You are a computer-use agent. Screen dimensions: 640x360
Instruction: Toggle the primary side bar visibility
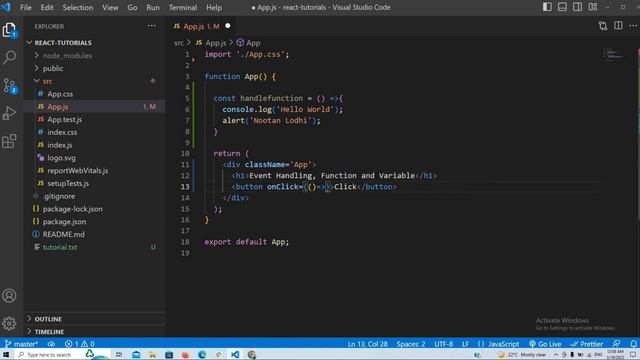(547, 7)
